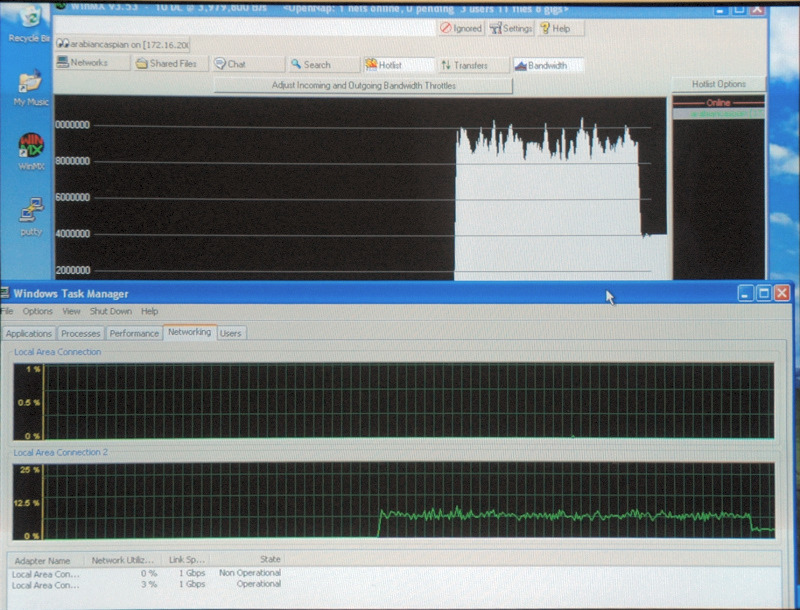Screen dimensions: 800x610
Task: Click the Hotlist Options button
Action: click(718, 84)
